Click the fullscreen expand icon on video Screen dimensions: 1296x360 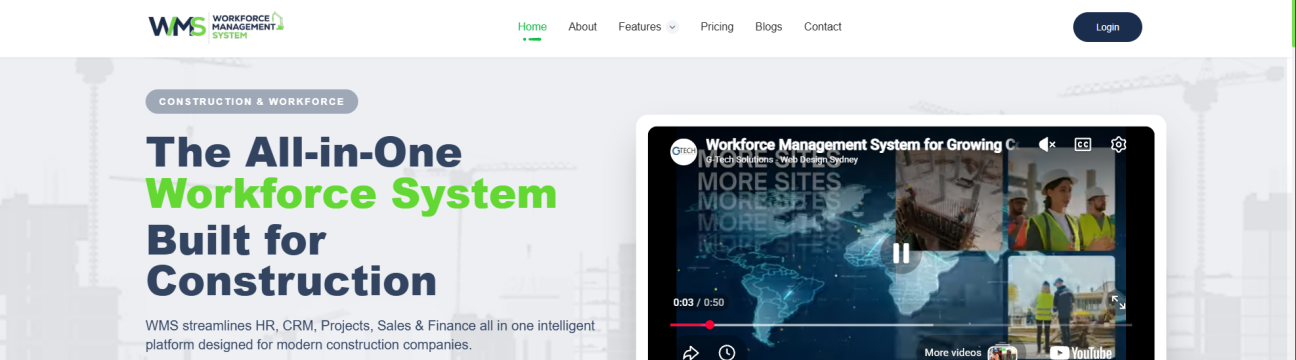pyautogui.click(x=1118, y=301)
